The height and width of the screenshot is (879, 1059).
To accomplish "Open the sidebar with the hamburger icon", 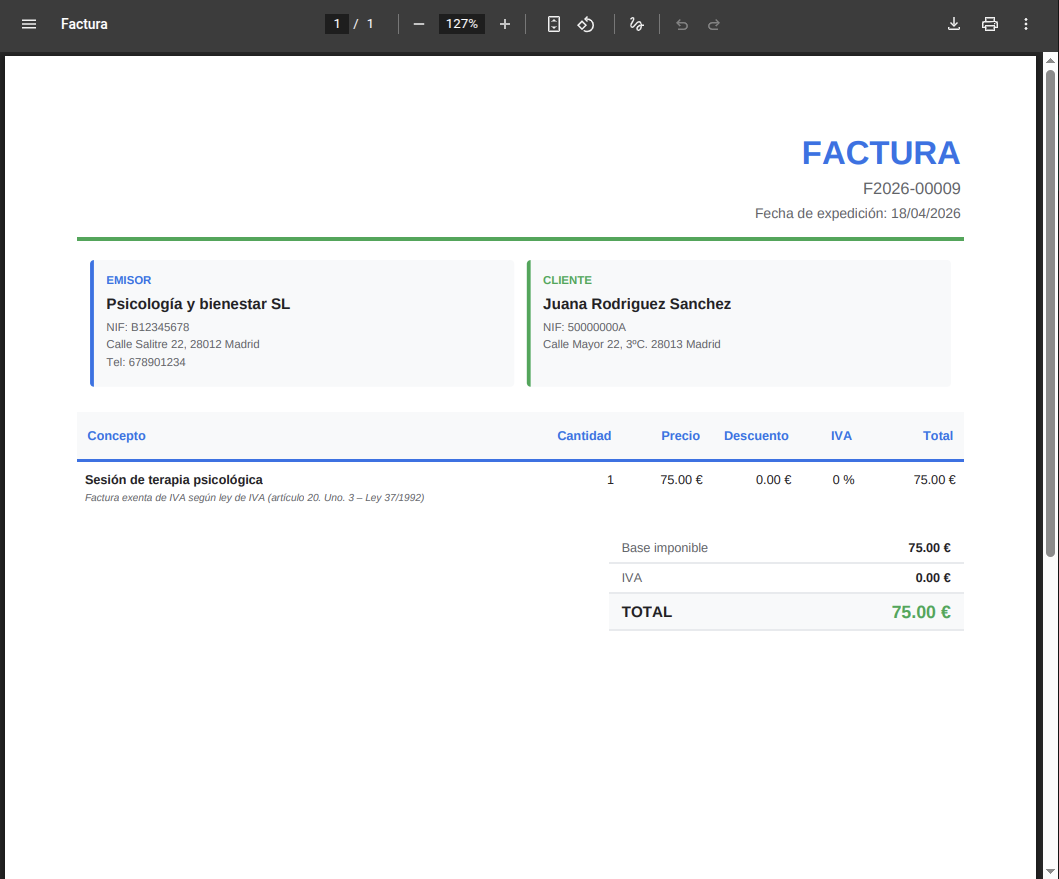I will point(28,23).
